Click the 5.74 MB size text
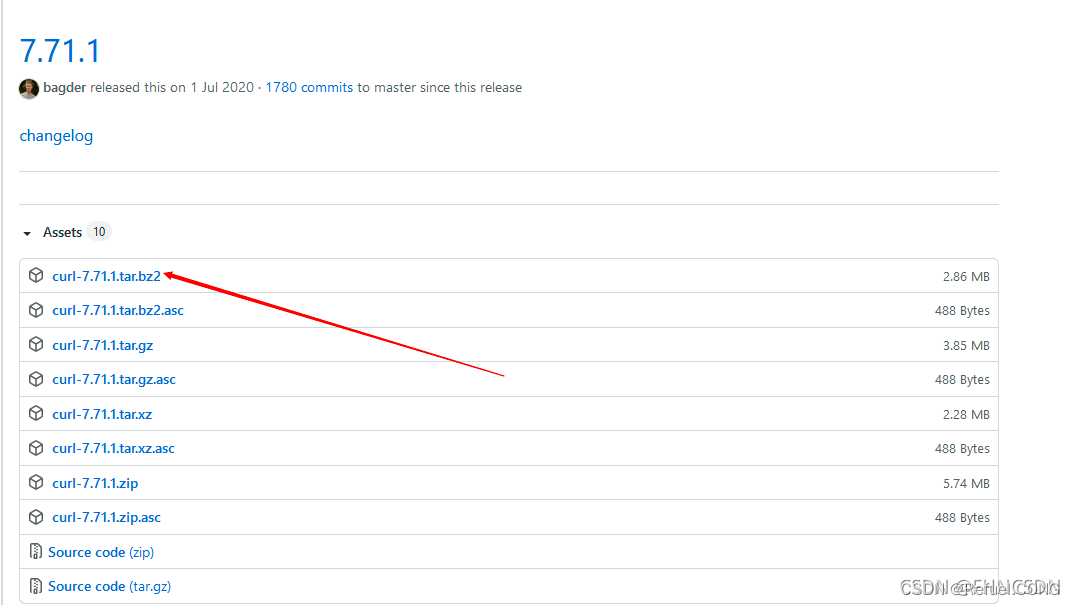This screenshot has width=1075, height=605. pos(966,484)
